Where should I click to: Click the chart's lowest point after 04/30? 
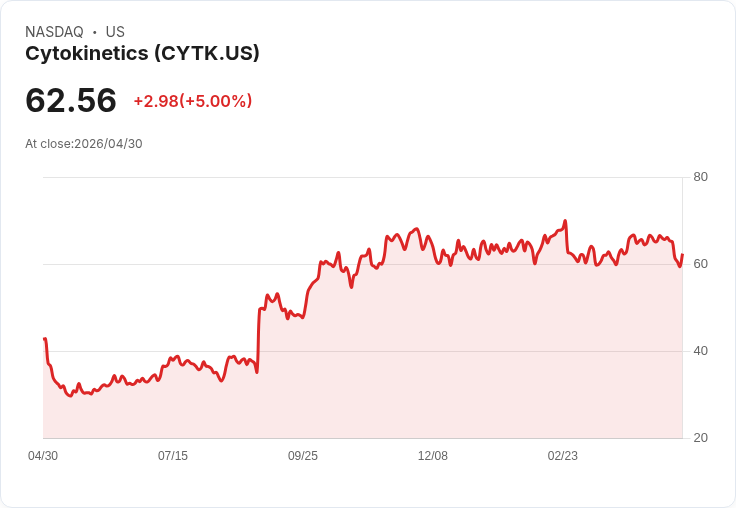(70, 396)
